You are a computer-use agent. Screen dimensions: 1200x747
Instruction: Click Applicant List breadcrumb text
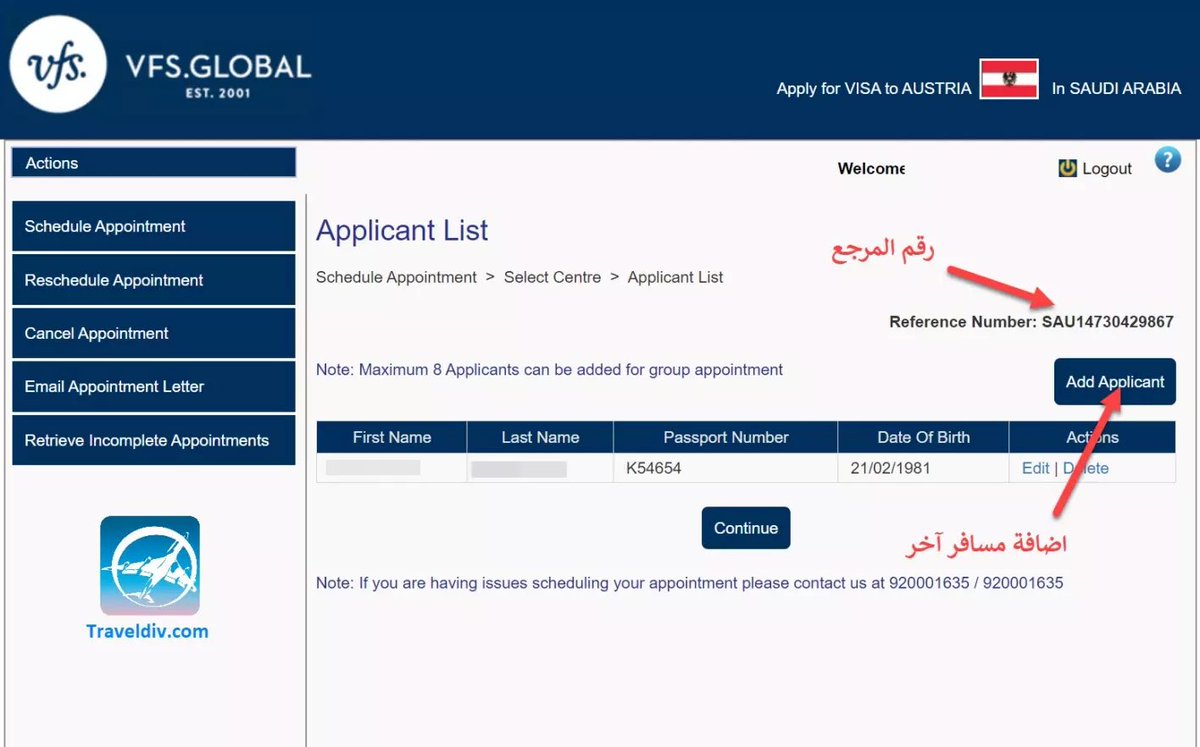(675, 277)
